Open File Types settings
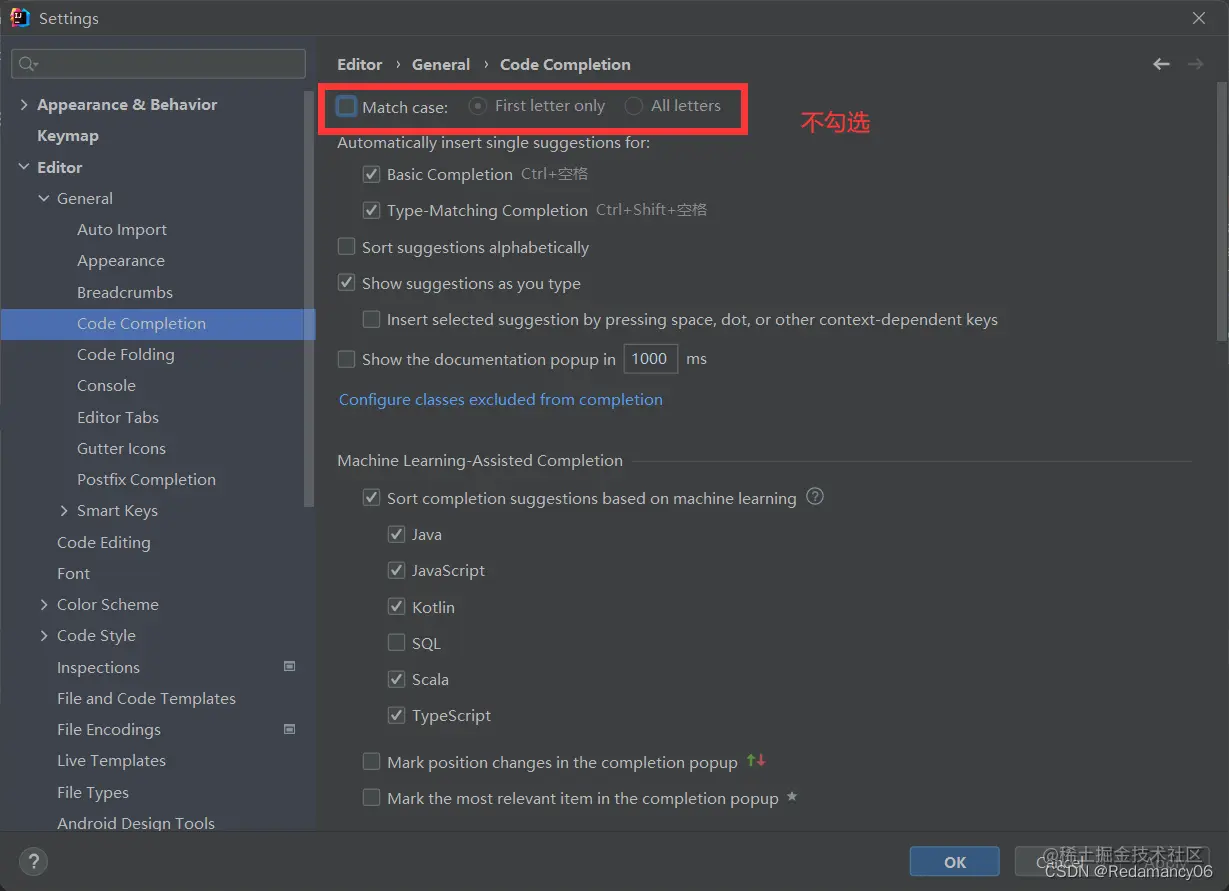Image resolution: width=1229 pixels, height=891 pixels. click(93, 792)
